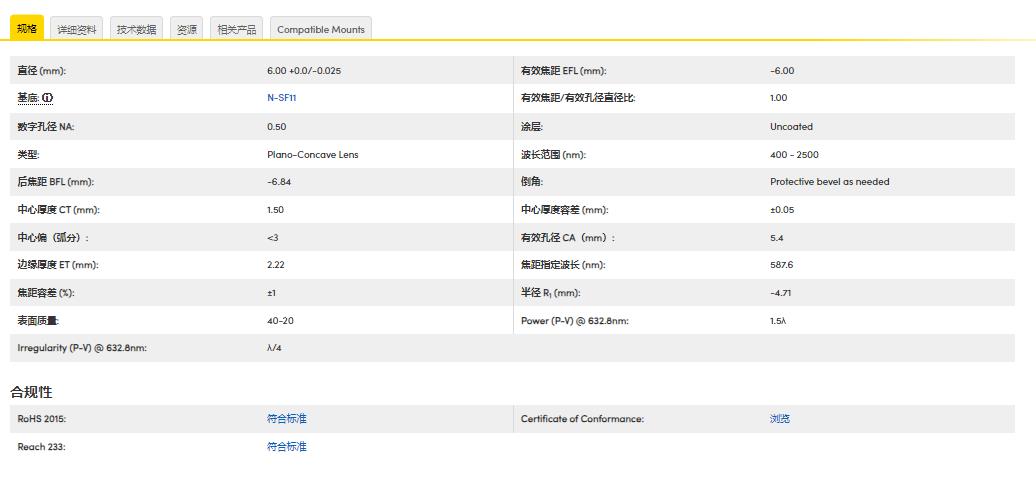Select the BFL value -6.84

pyautogui.click(x=279, y=182)
